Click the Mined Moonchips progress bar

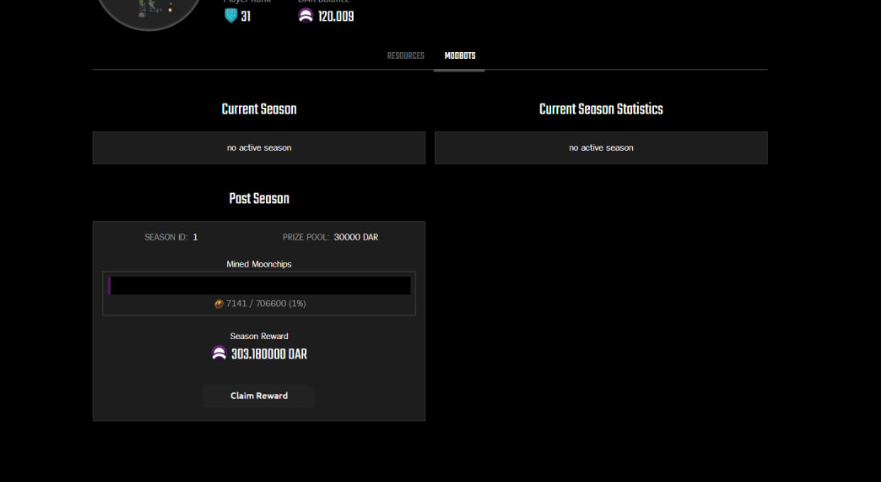259,285
